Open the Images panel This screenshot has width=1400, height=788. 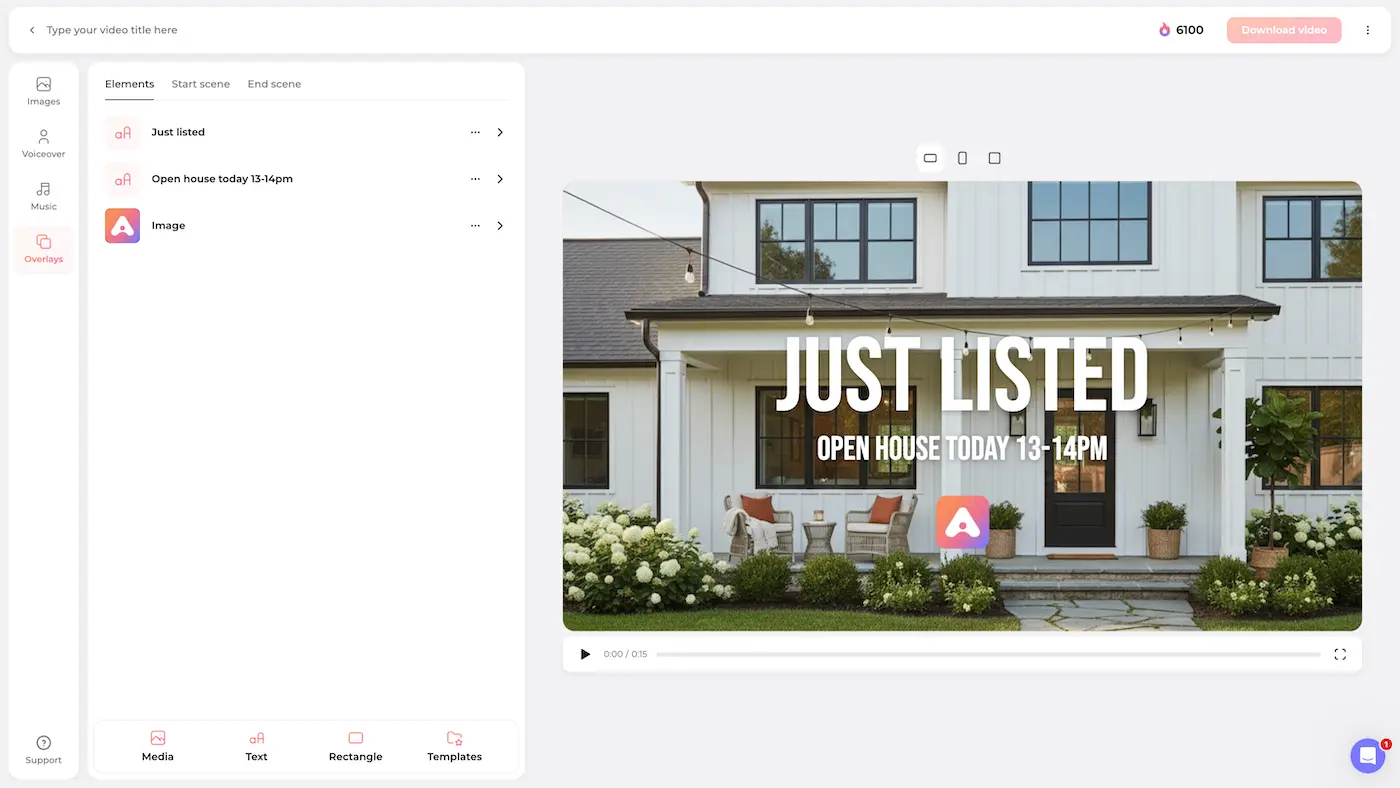(x=43, y=91)
